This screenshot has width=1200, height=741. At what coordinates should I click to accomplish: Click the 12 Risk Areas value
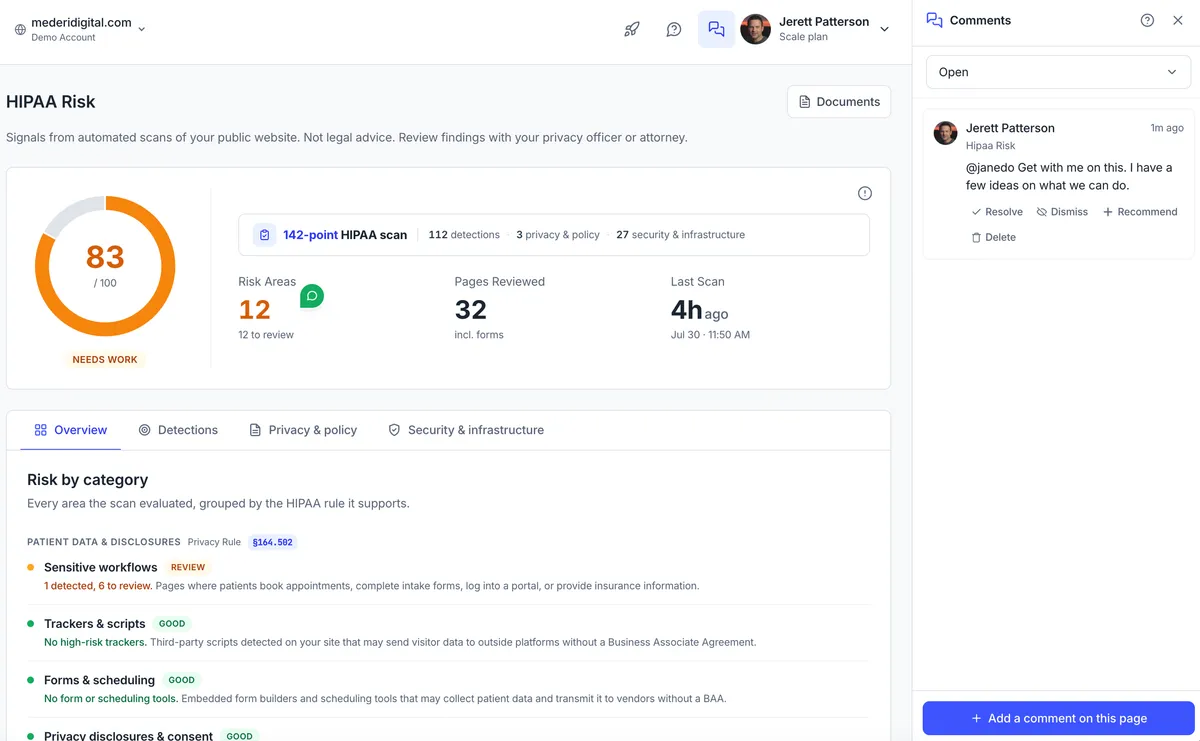coord(254,310)
